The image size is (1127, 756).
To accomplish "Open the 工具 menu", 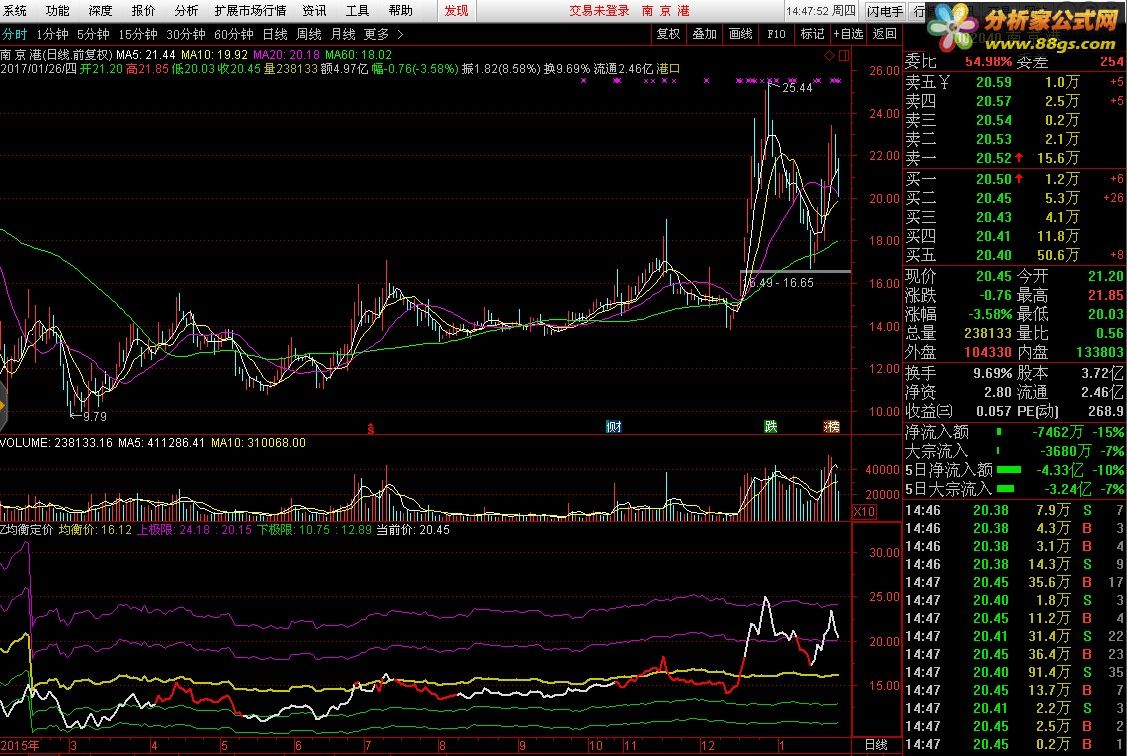I will click(x=357, y=10).
